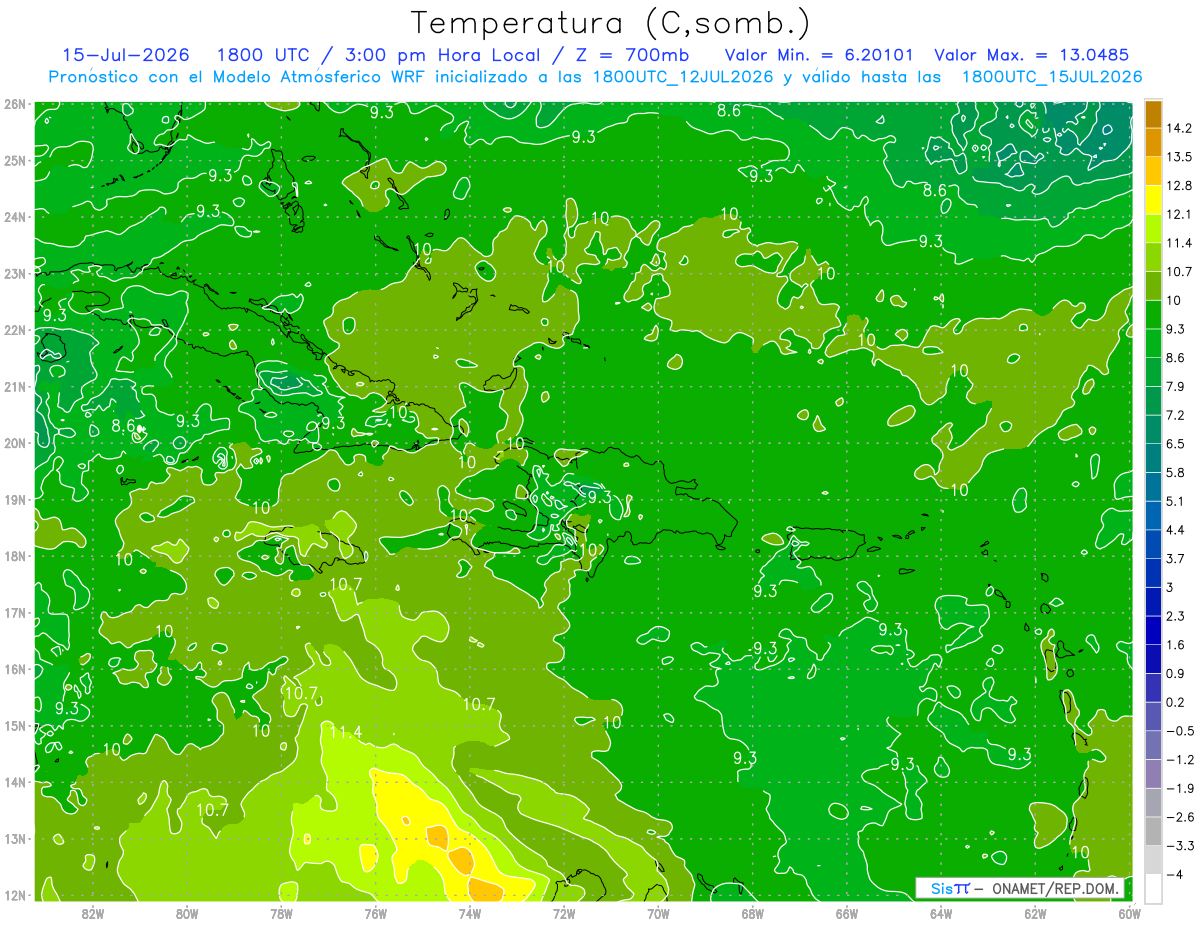Viewport: 1200px width, 927px height.
Task: Click the '1.6' colorbar label
Action: pos(1175,645)
